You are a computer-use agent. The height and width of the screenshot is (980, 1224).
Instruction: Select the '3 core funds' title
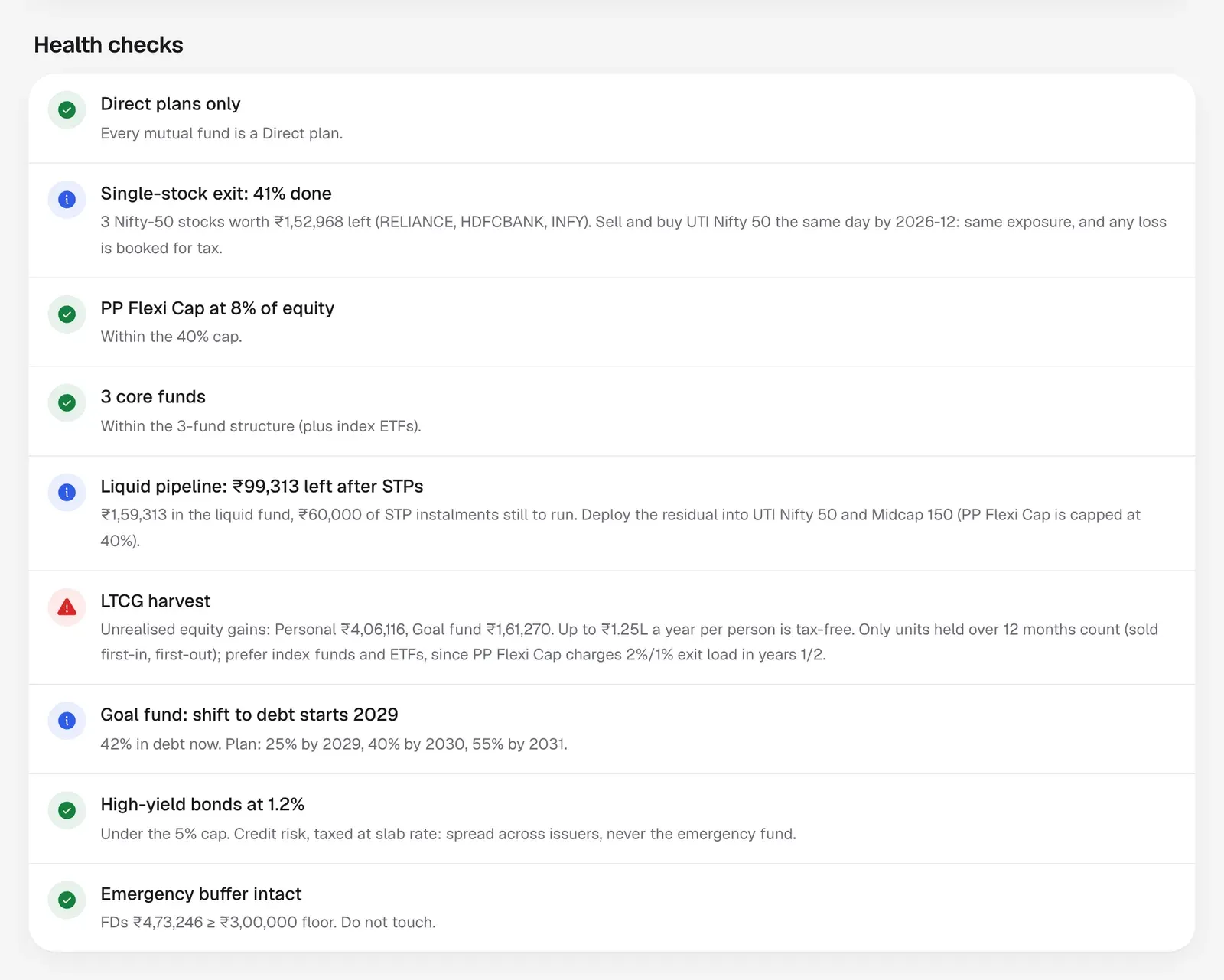coord(153,397)
